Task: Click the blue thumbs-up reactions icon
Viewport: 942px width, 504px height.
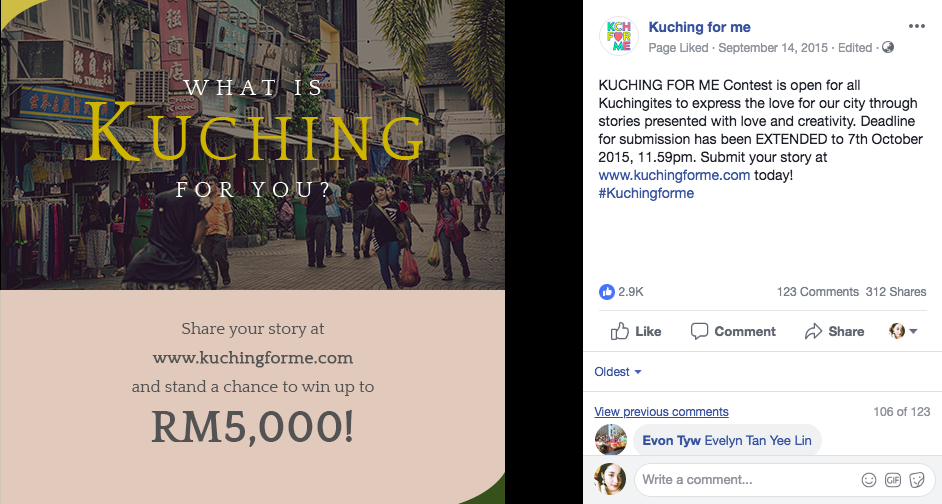Action: (x=606, y=292)
